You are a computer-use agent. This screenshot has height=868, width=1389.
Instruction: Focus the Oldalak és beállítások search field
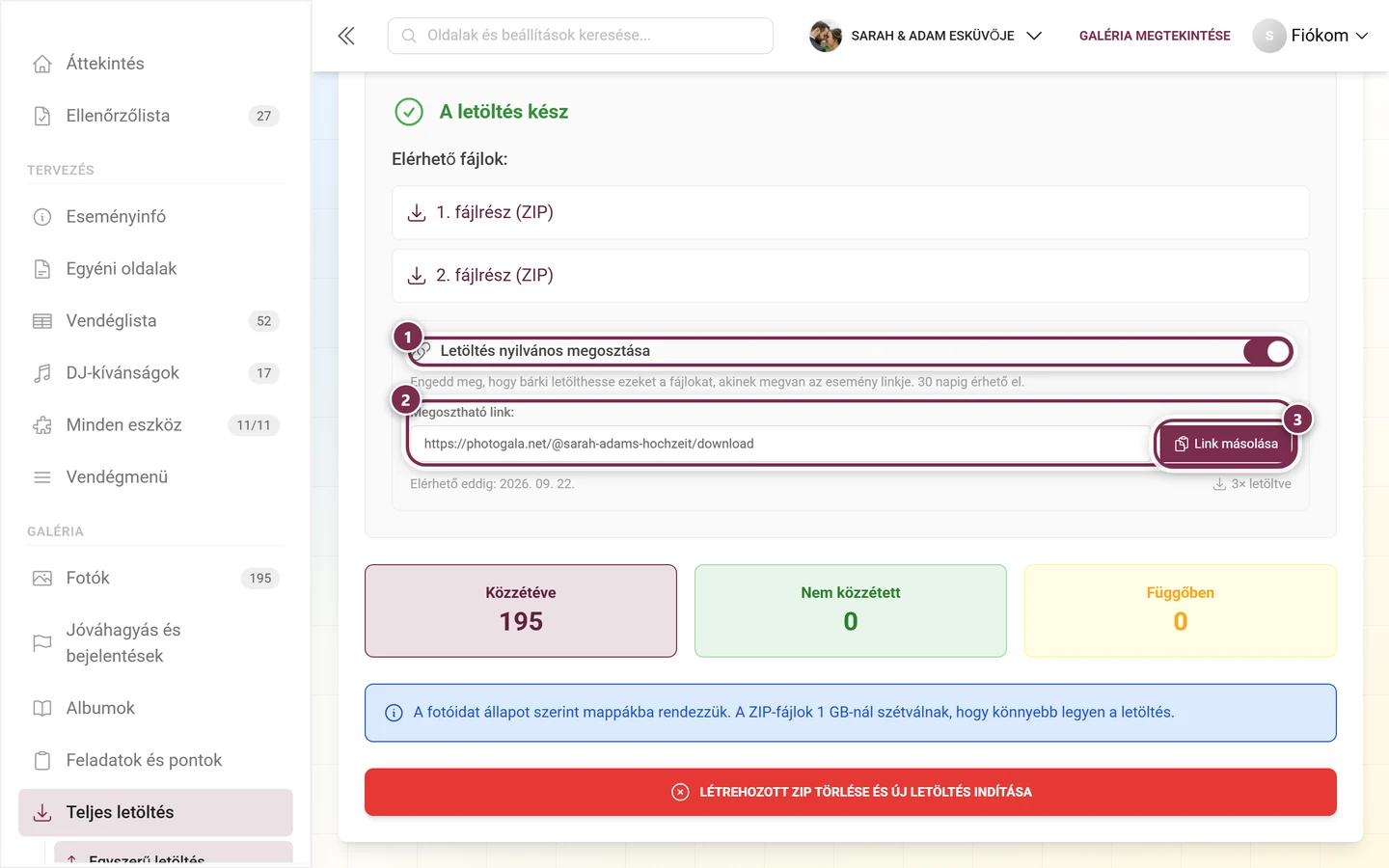pyautogui.click(x=581, y=36)
